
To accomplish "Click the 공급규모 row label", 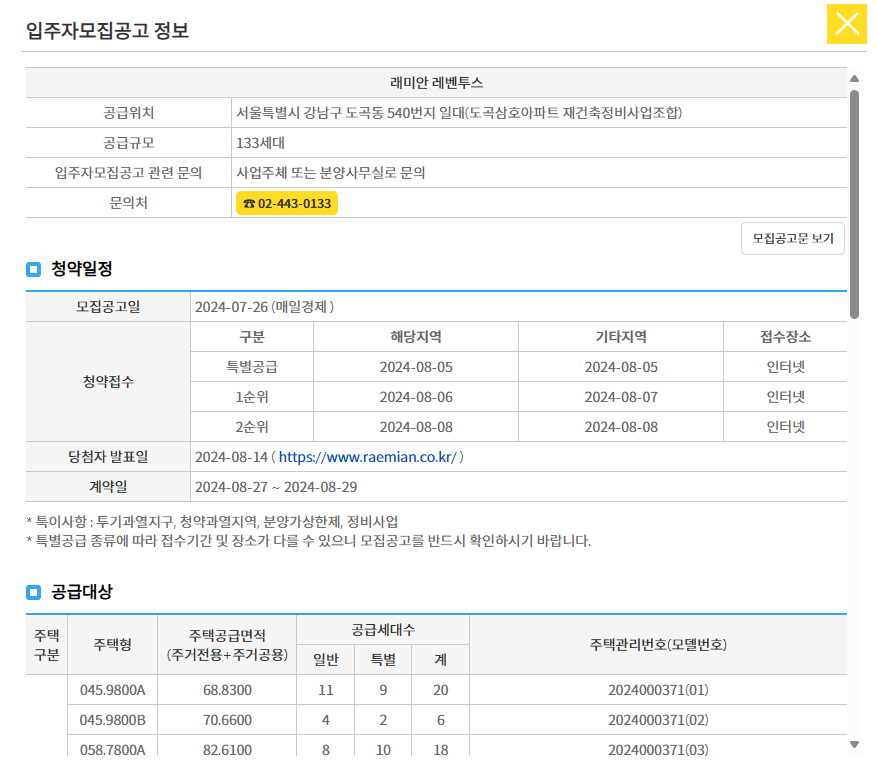I will pyautogui.click(x=129, y=143).
